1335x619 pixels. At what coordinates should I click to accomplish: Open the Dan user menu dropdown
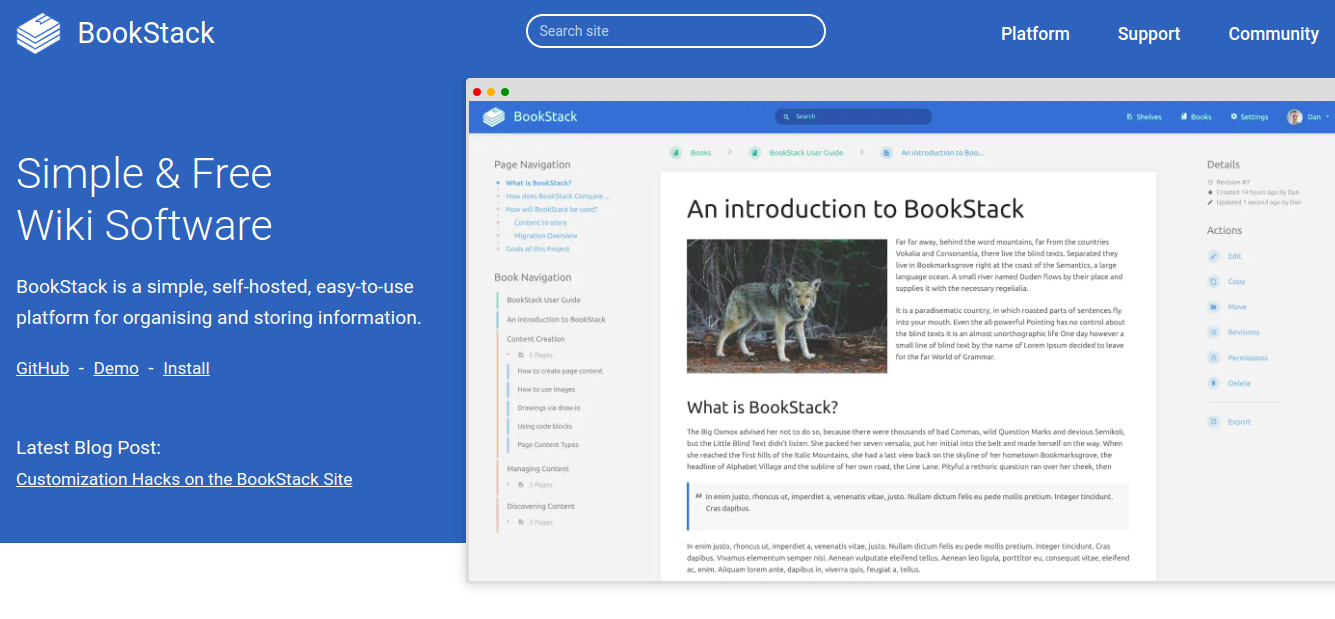(1309, 117)
